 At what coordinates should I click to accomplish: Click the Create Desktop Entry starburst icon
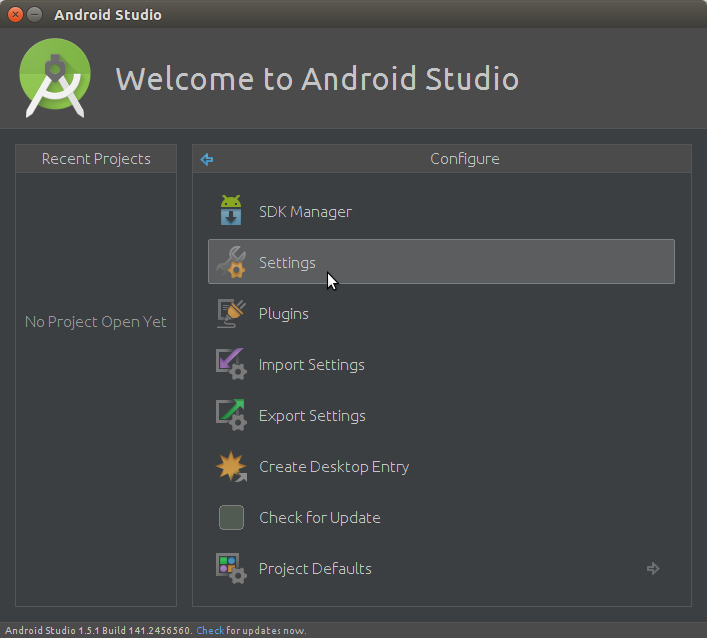point(231,466)
